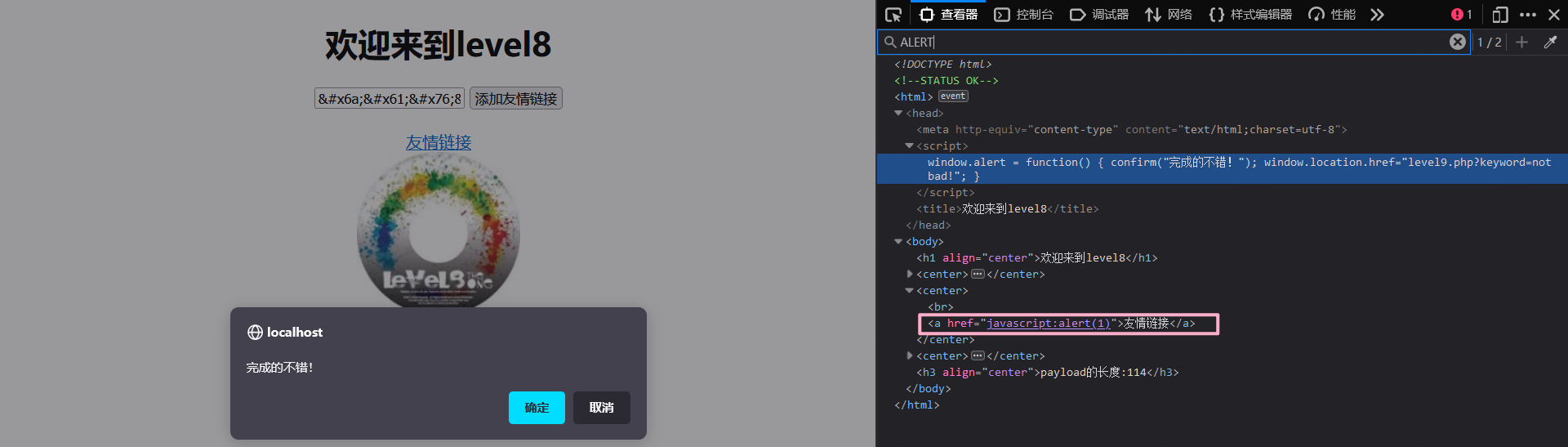
Task: Open the 控制台 console tab
Action: pyautogui.click(x=1023, y=15)
